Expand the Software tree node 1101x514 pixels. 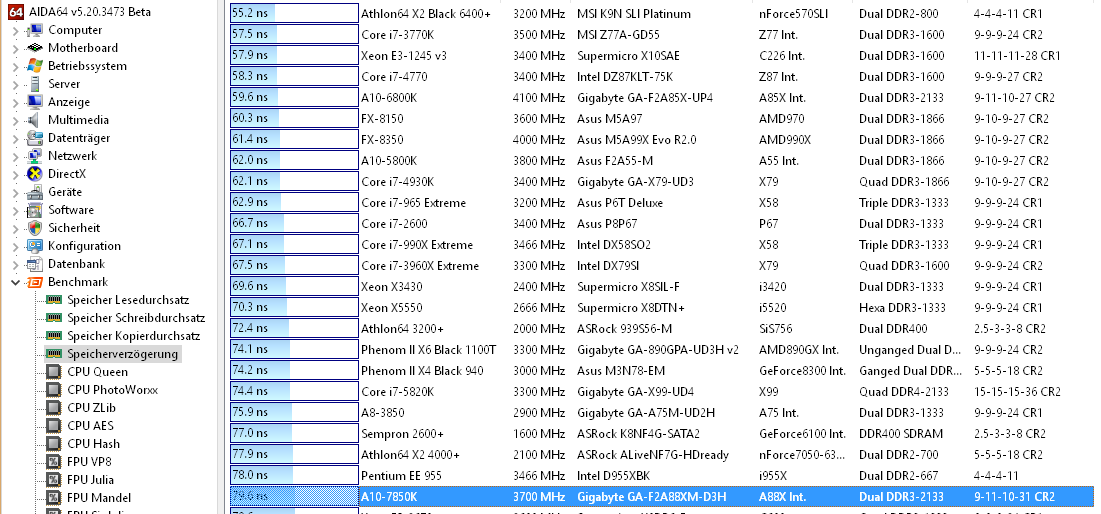pos(15,210)
